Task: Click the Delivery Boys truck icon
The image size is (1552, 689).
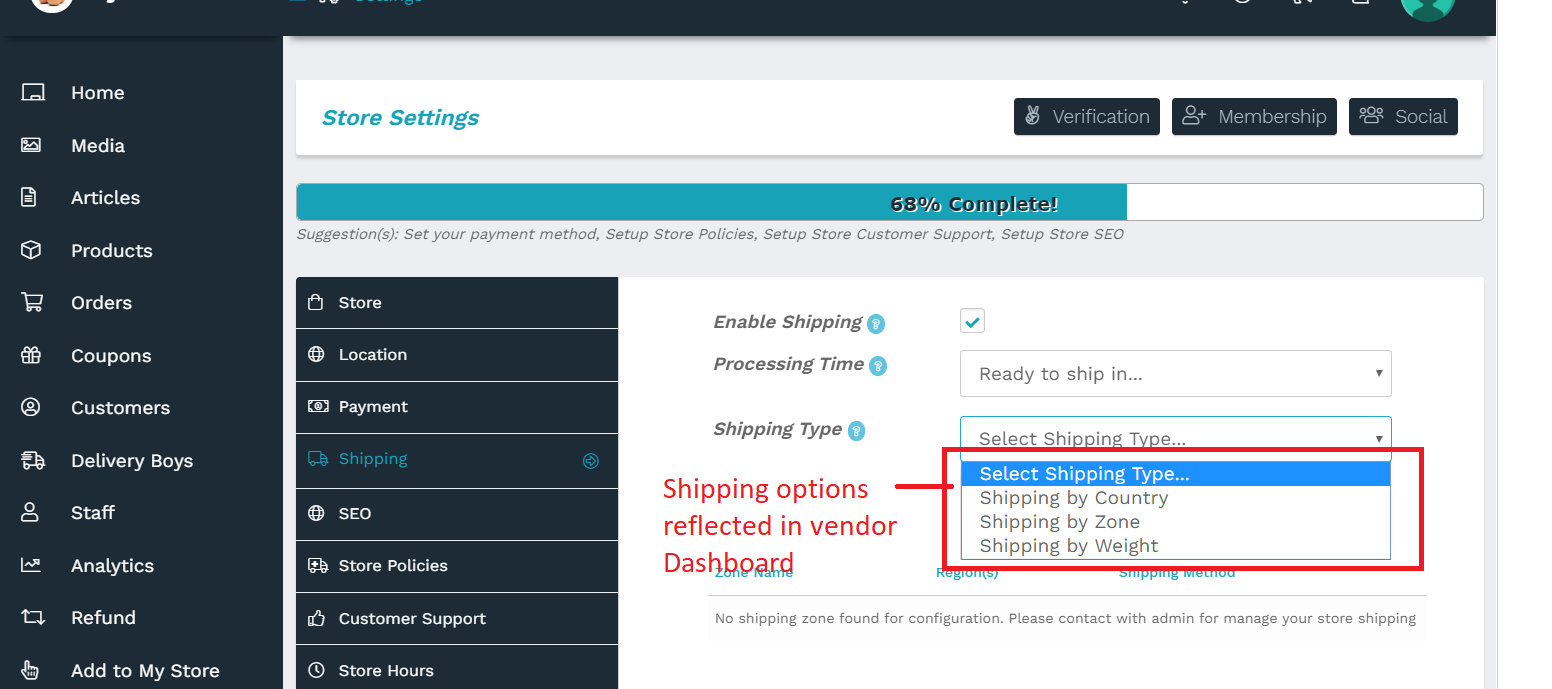Action: tap(33, 460)
